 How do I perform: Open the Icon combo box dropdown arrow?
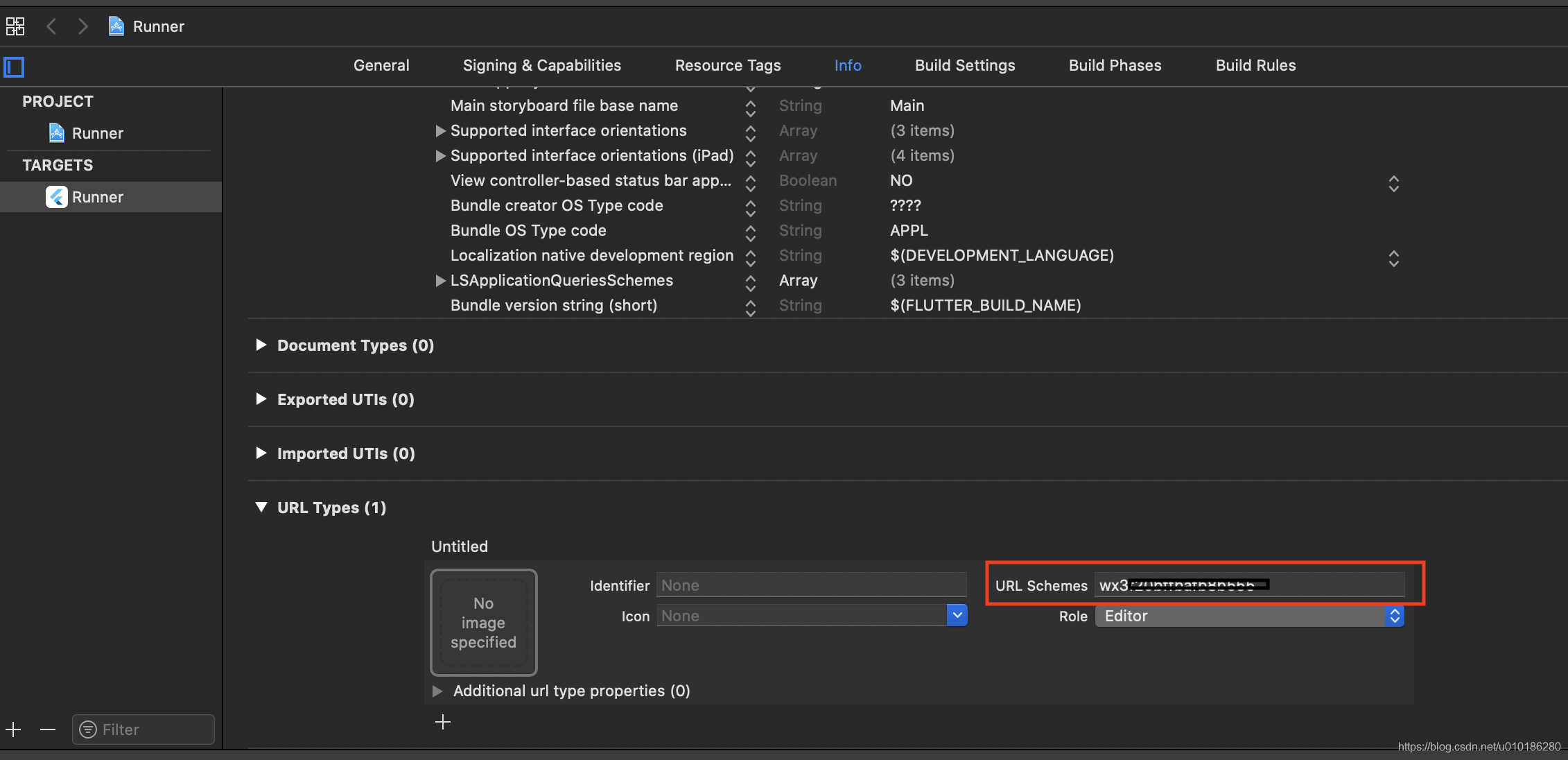click(x=957, y=615)
